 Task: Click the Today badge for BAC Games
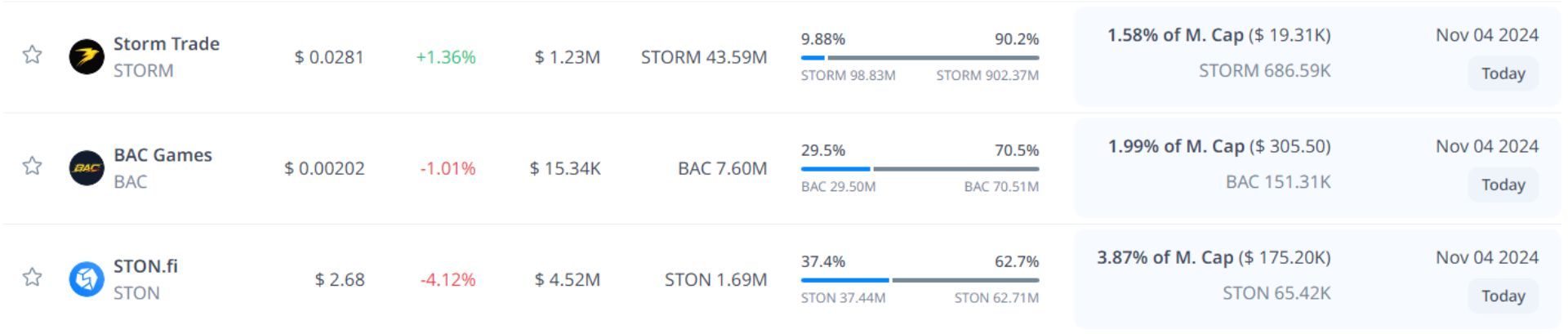tap(1503, 185)
